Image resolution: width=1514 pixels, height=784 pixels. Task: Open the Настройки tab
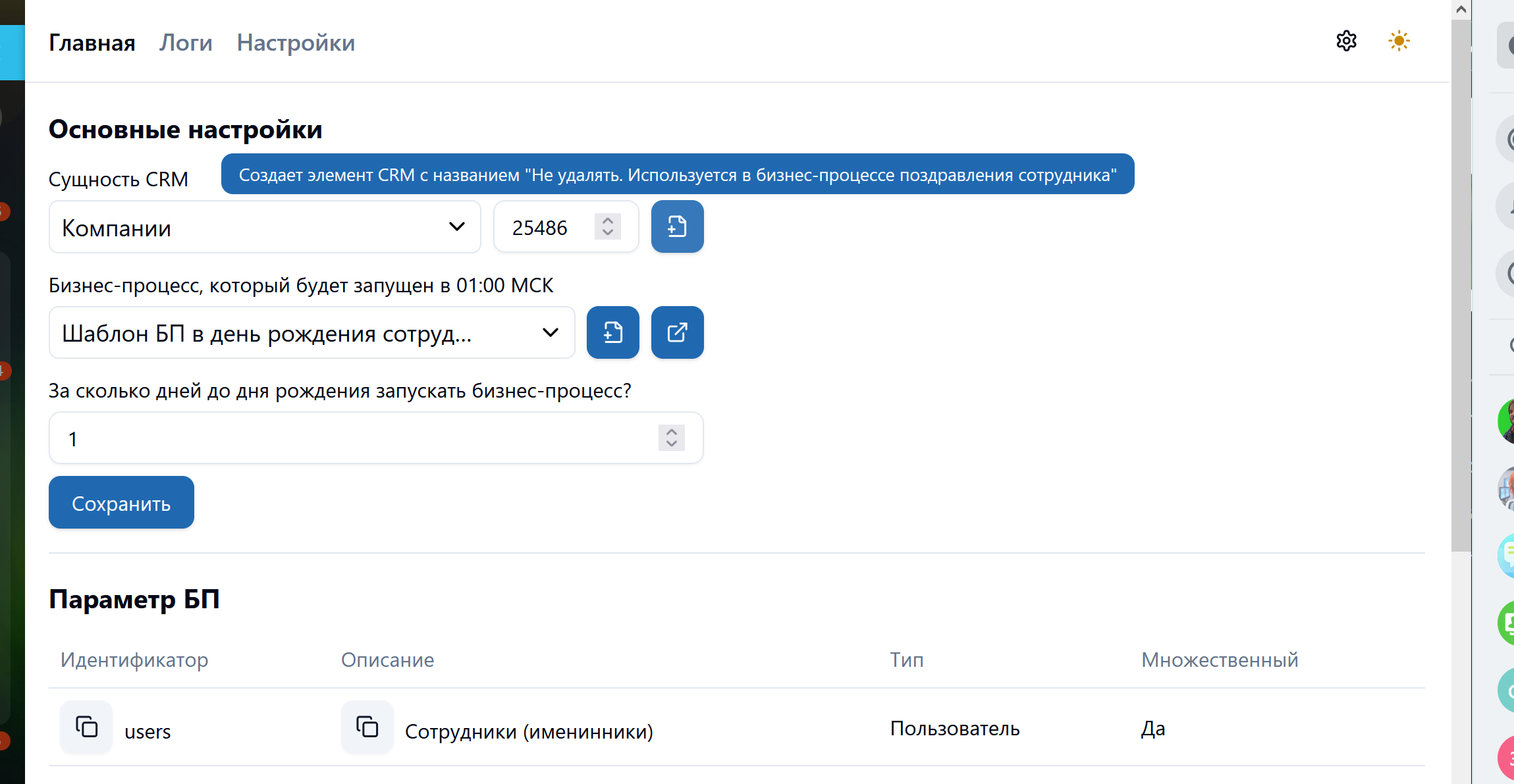pos(296,43)
